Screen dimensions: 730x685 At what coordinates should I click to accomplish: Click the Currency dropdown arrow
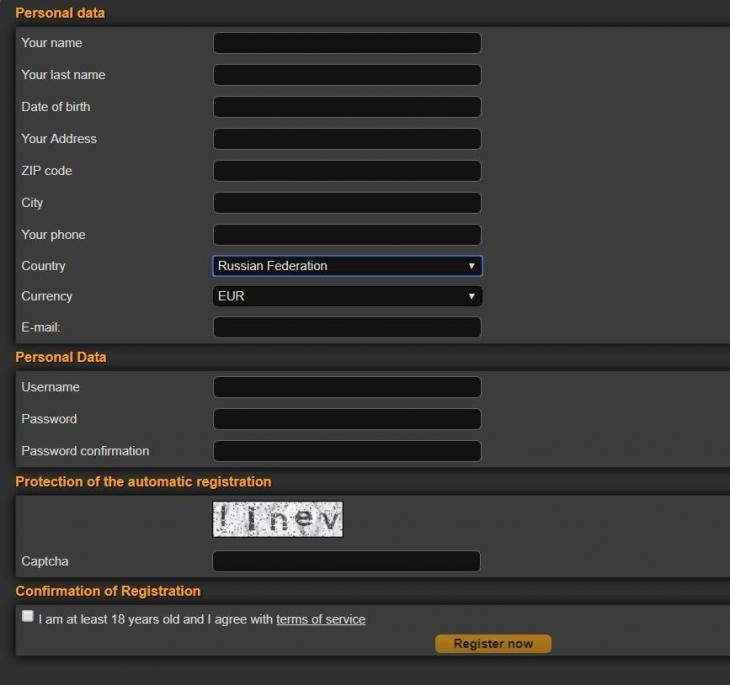coord(471,296)
